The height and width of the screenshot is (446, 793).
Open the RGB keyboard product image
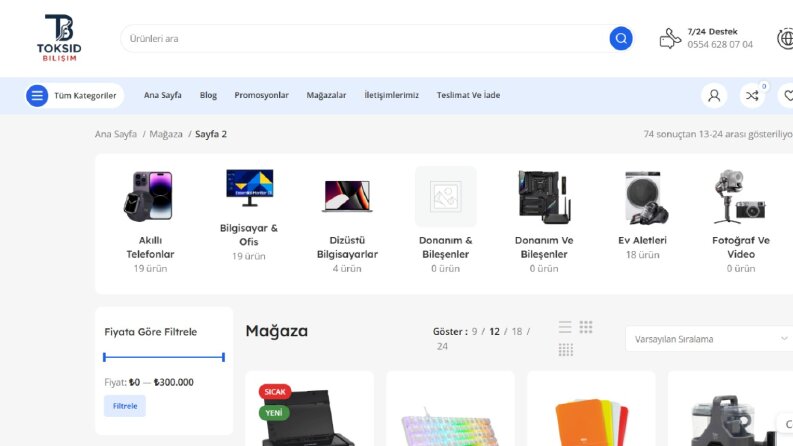pos(450,425)
